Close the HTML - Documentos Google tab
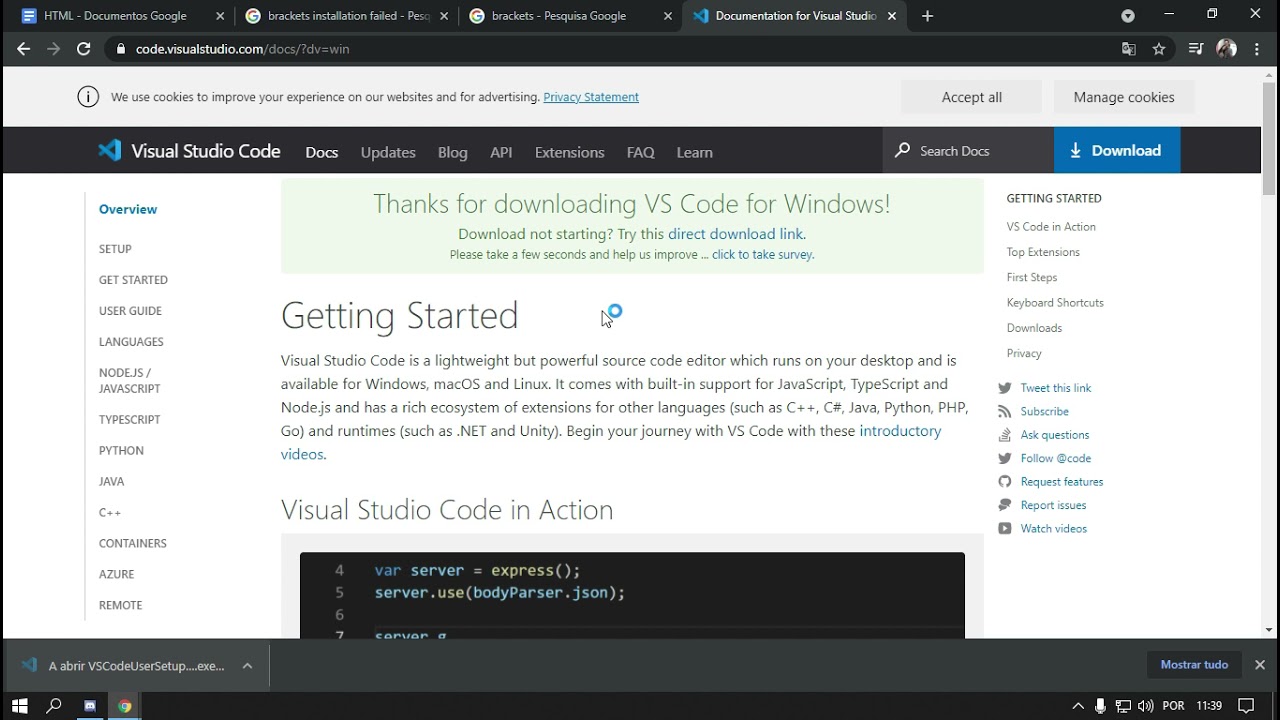The image size is (1280, 720). click(x=220, y=16)
